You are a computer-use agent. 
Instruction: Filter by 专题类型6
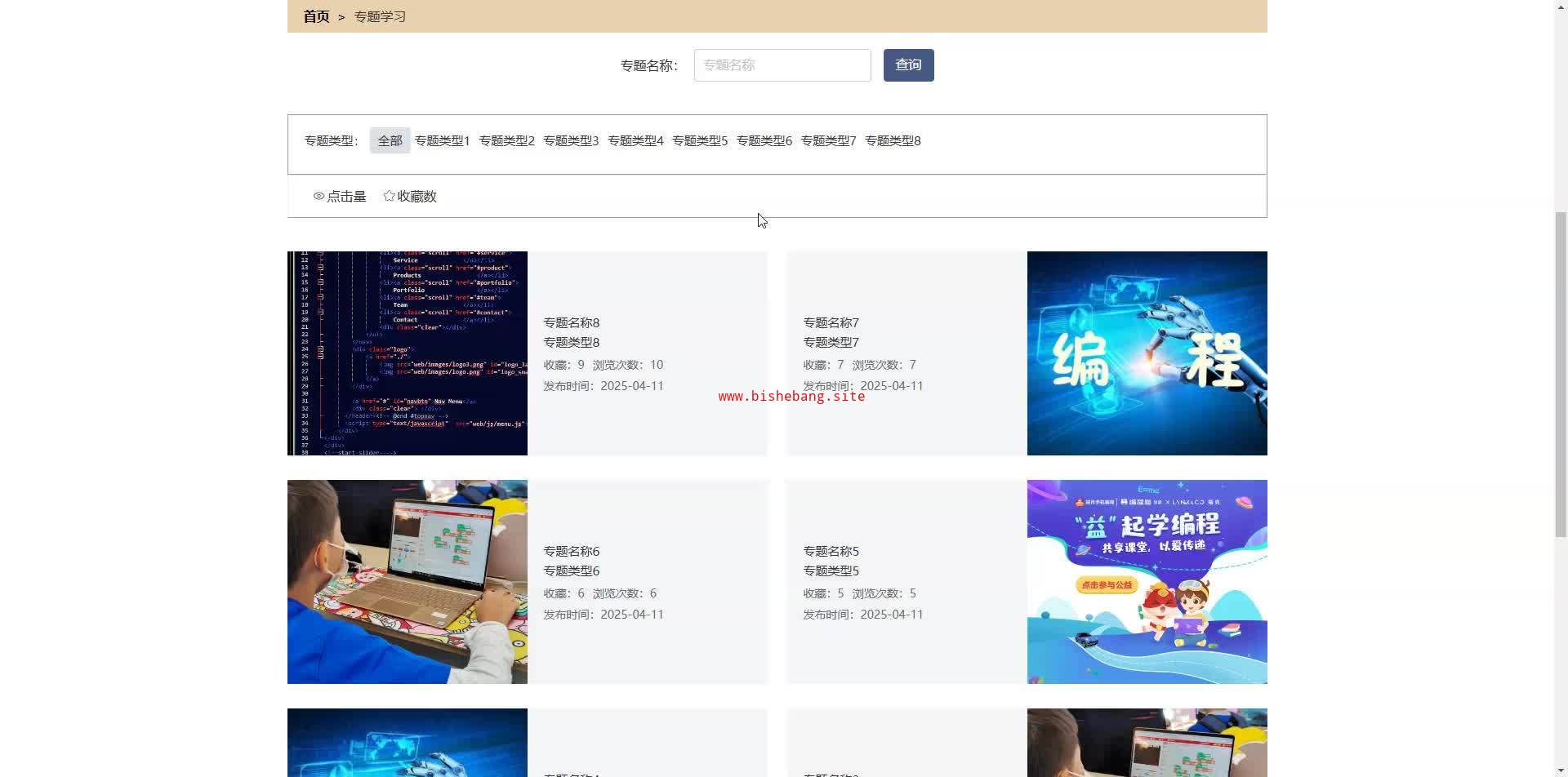(764, 140)
